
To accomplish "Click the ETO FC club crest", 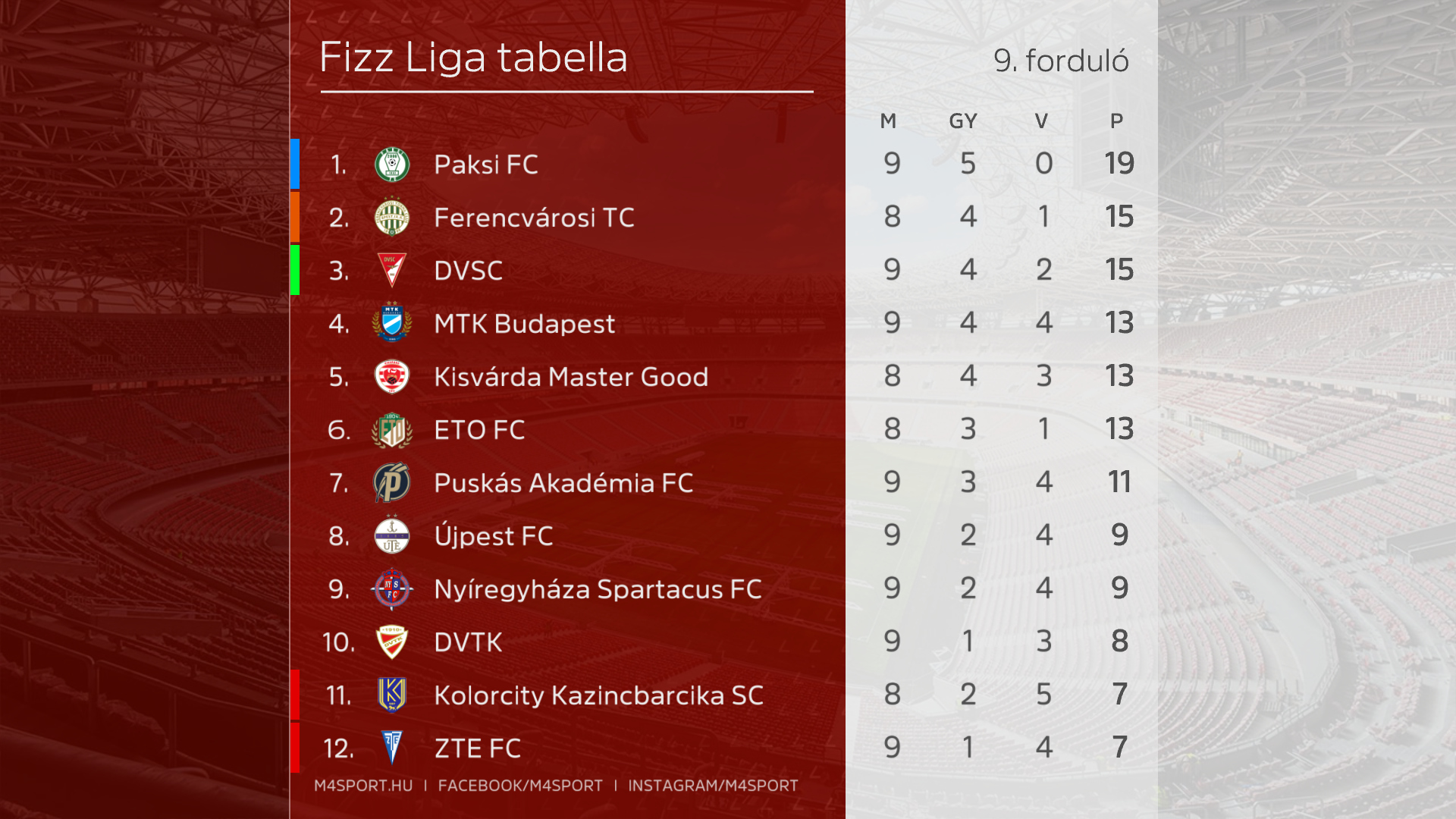I will [392, 430].
